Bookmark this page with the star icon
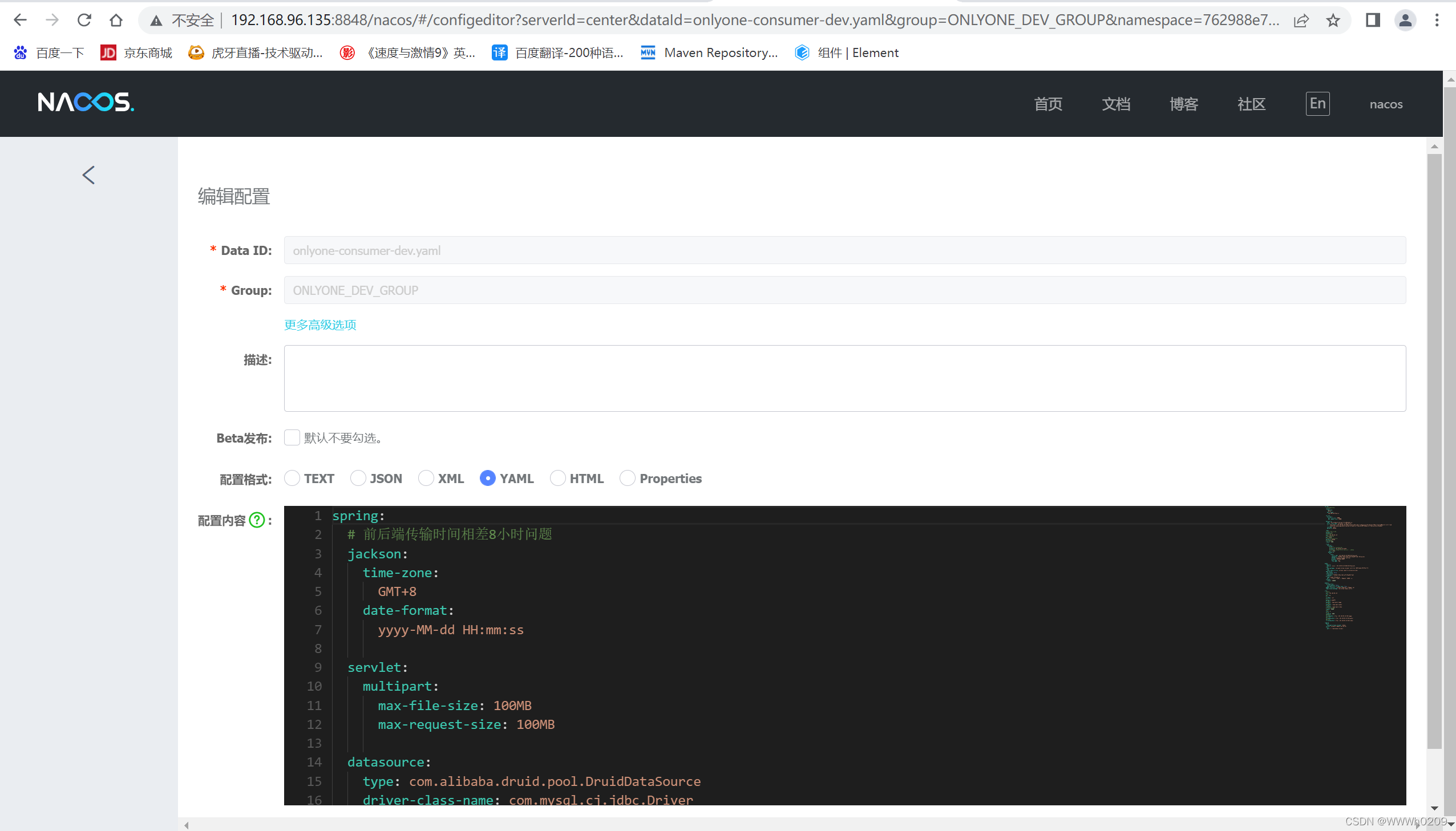Image resolution: width=1456 pixels, height=831 pixels. click(x=1333, y=21)
